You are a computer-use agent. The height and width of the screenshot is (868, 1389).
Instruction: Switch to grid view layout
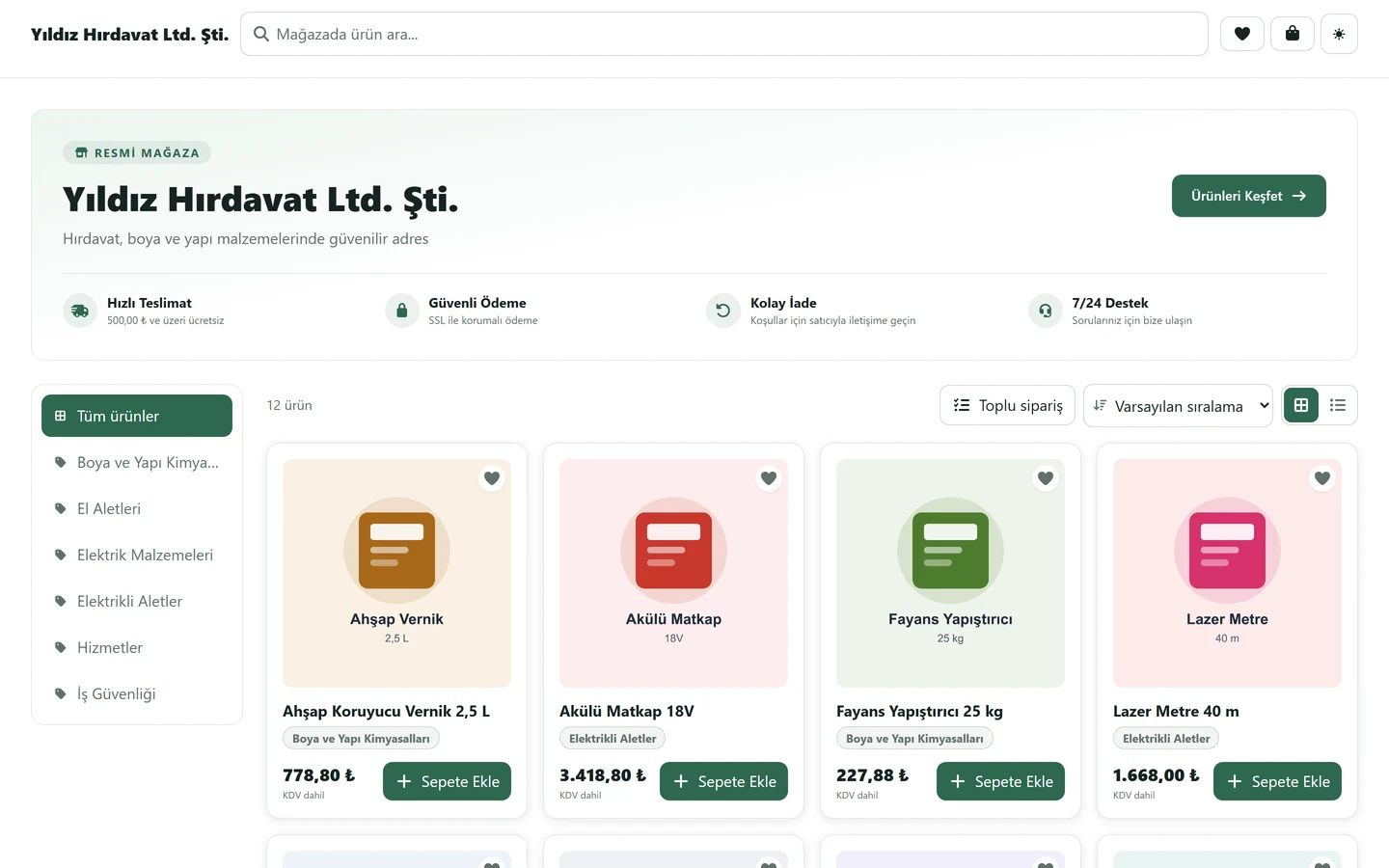1301,405
